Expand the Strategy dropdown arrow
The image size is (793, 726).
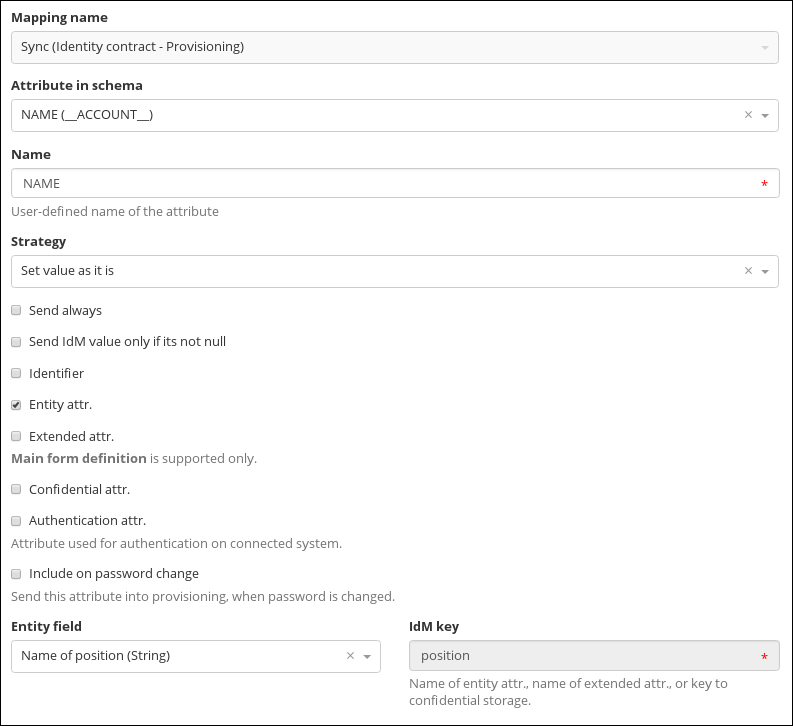(765, 271)
